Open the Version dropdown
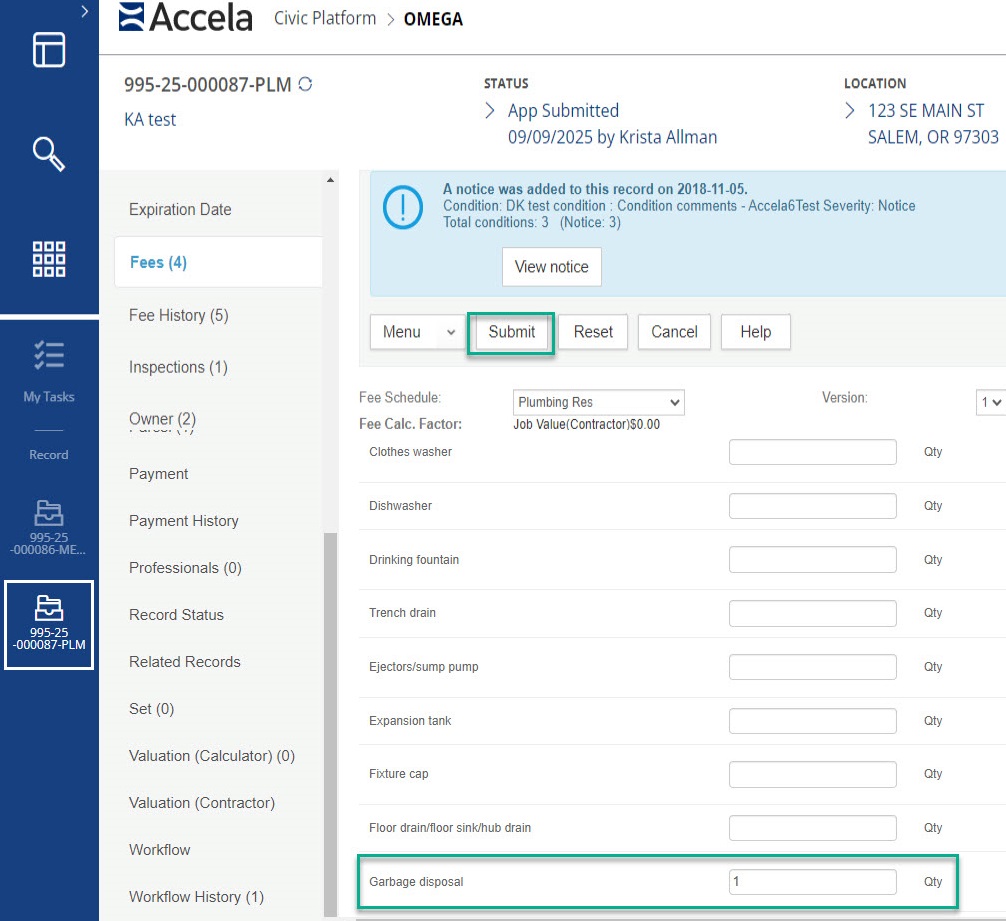The image size is (1006, 921). [x=990, y=402]
